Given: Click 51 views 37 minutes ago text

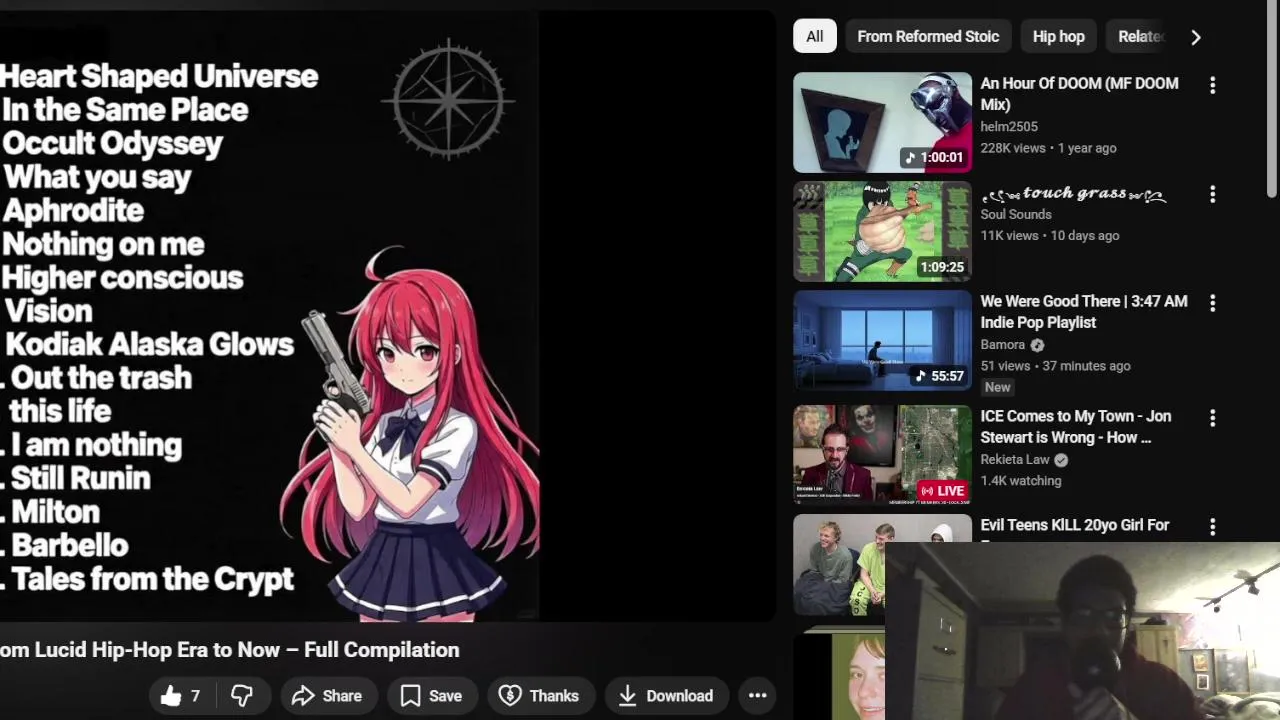Looking at the screenshot, I should [1055, 366].
